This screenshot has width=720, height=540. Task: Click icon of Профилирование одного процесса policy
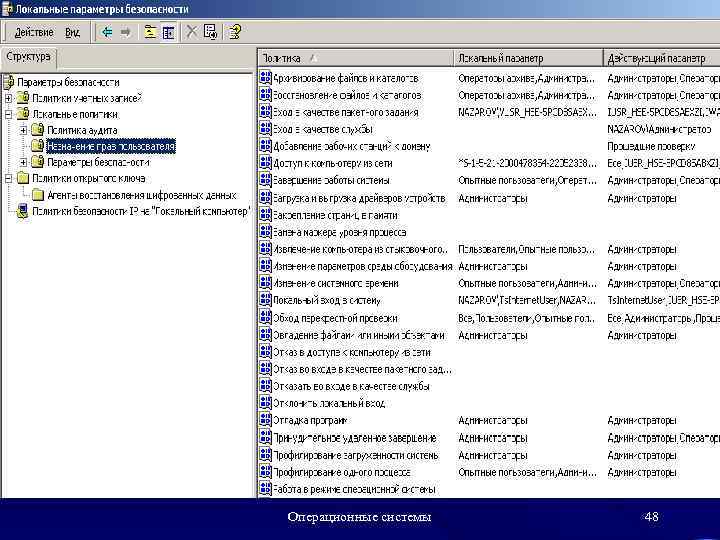tap(265, 472)
